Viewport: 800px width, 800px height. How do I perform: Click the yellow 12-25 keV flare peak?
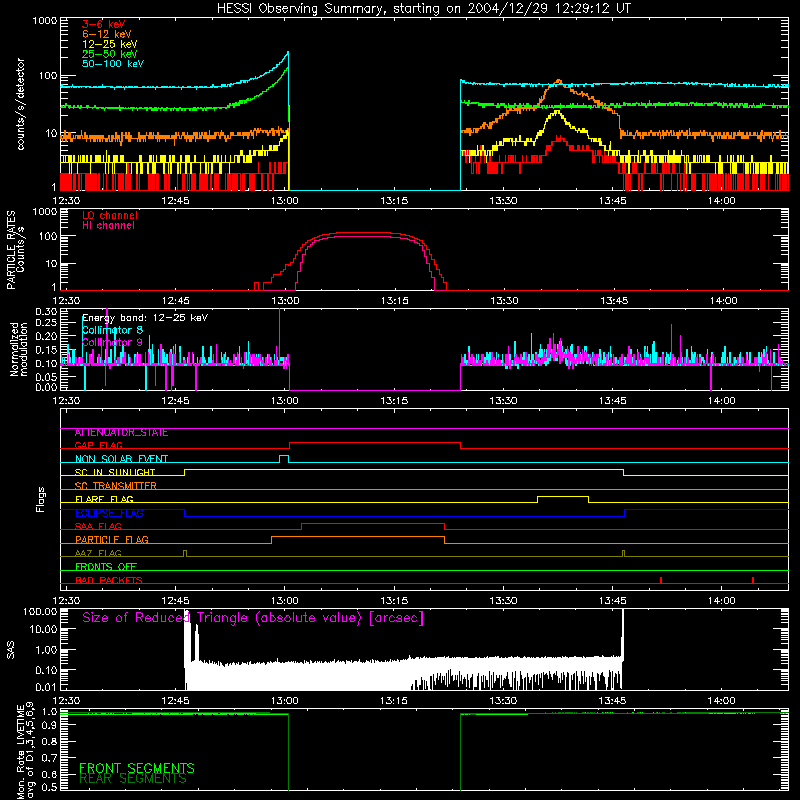pyautogui.click(x=556, y=112)
